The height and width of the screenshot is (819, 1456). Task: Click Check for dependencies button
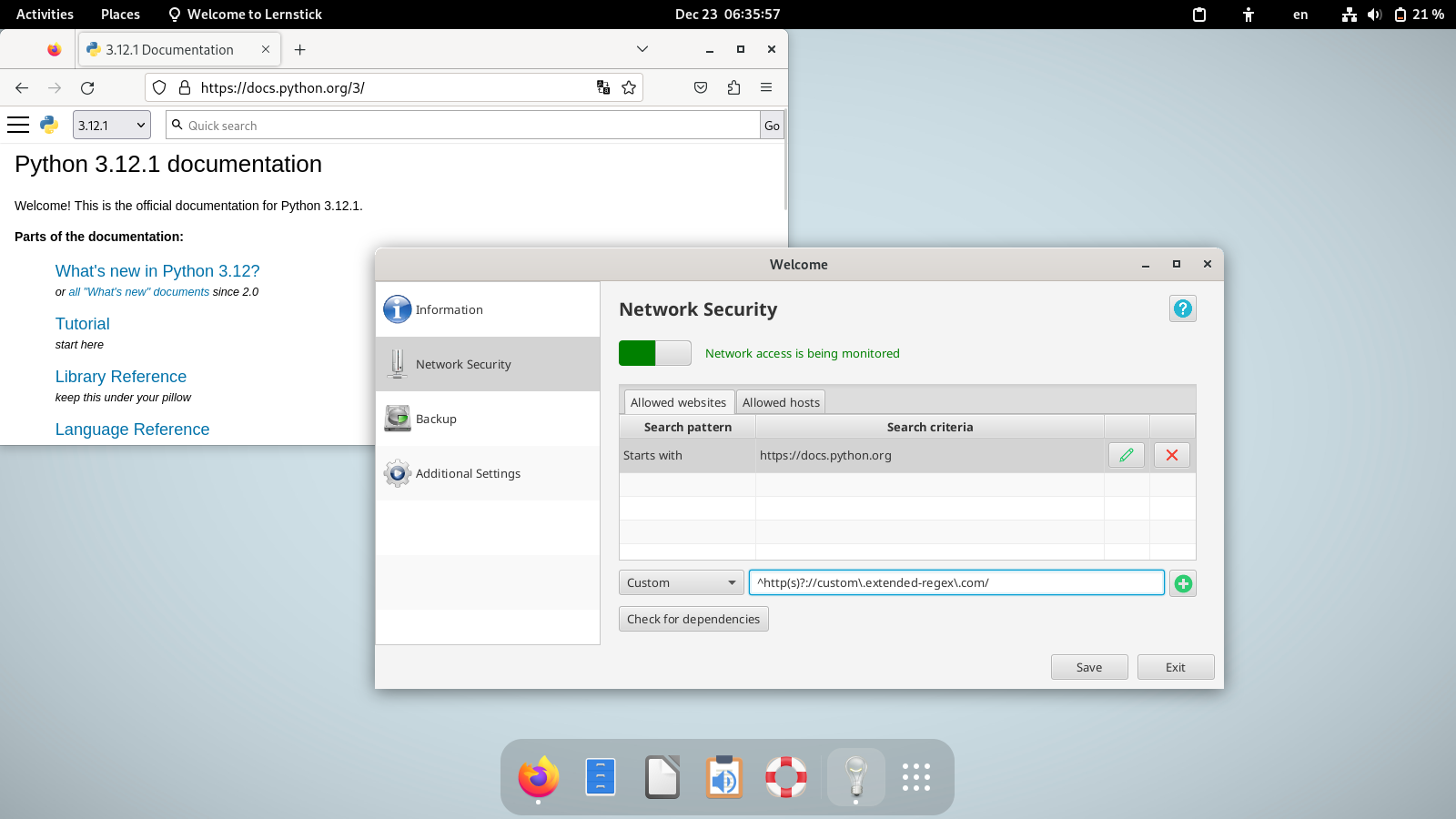tap(693, 619)
